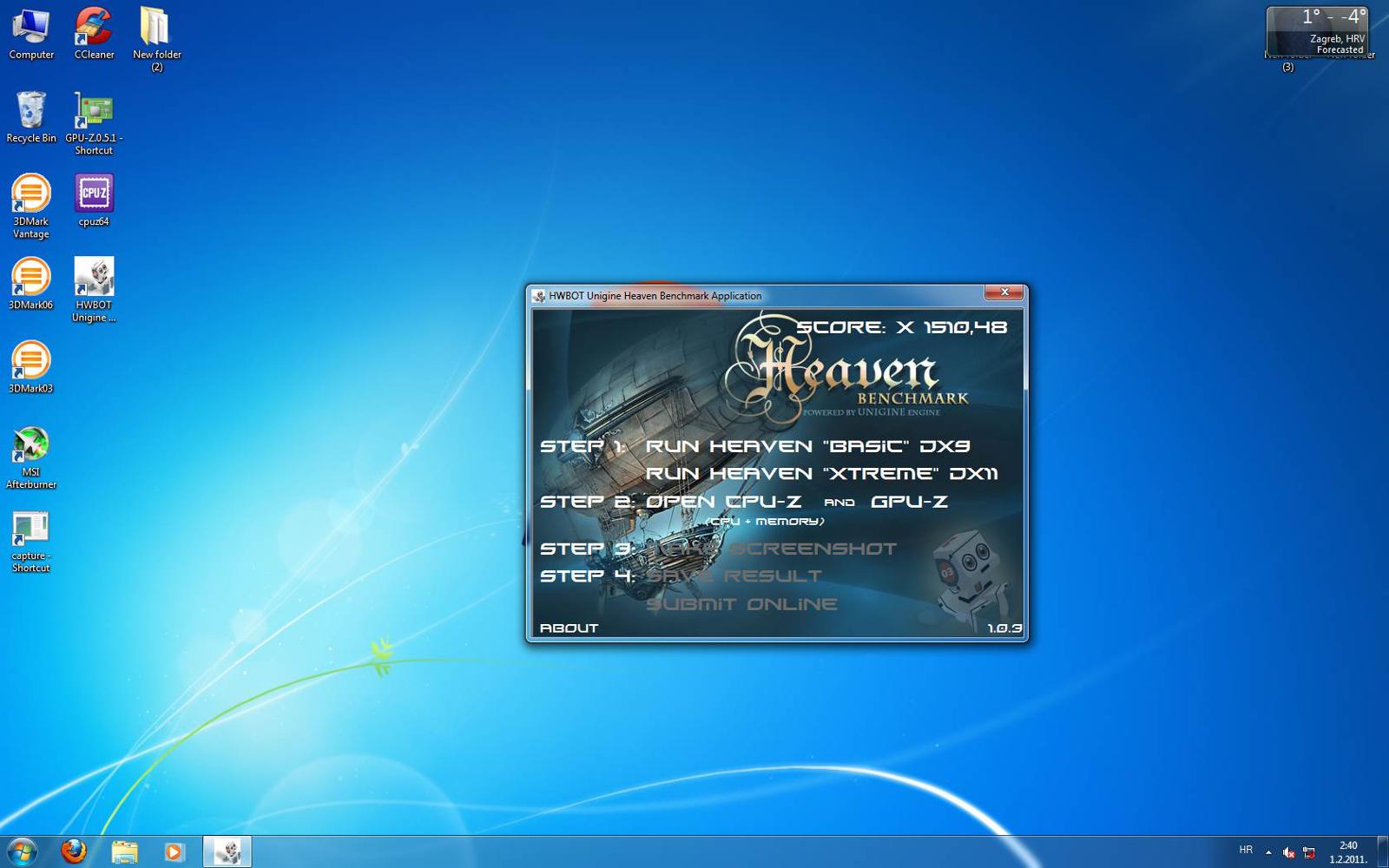The height and width of the screenshot is (868, 1389).
Task: Open Windows Explorer from the taskbar
Action: [x=124, y=852]
